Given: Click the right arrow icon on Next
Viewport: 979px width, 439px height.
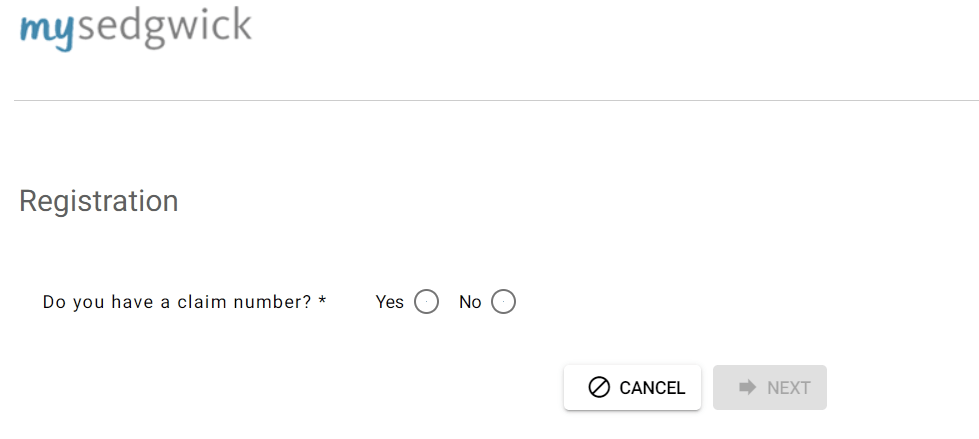Looking at the screenshot, I should 747,388.
